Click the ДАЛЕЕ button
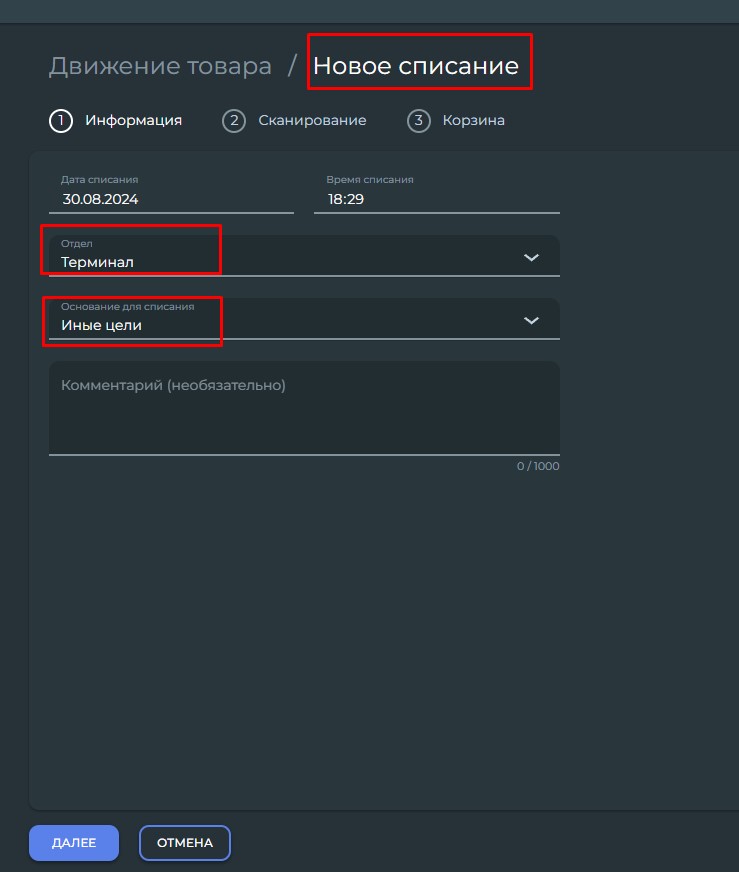The height and width of the screenshot is (872, 739). coord(74,843)
